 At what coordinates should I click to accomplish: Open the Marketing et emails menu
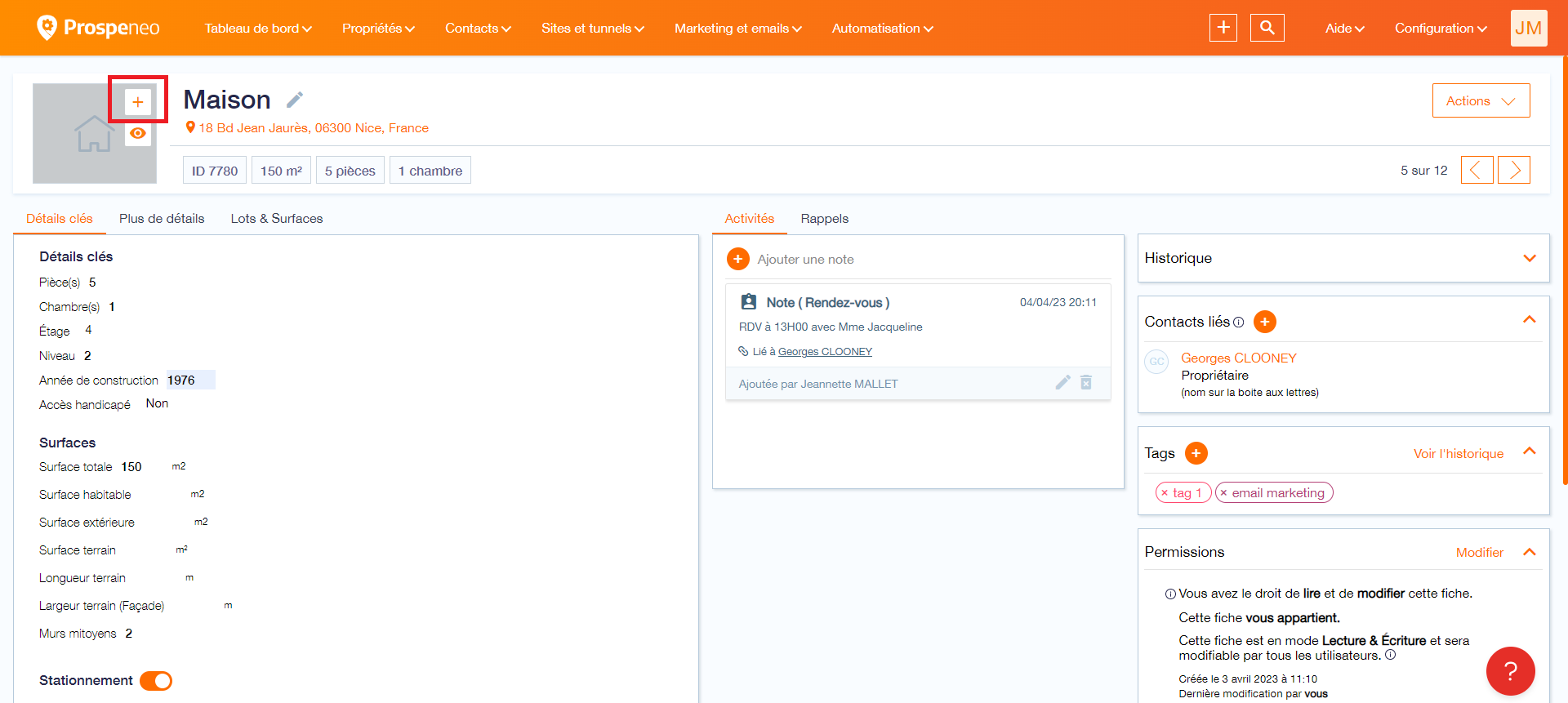(738, 28)
